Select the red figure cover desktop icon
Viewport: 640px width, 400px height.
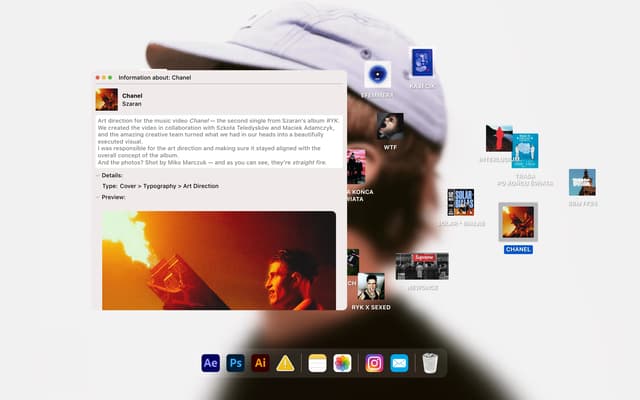499,138
